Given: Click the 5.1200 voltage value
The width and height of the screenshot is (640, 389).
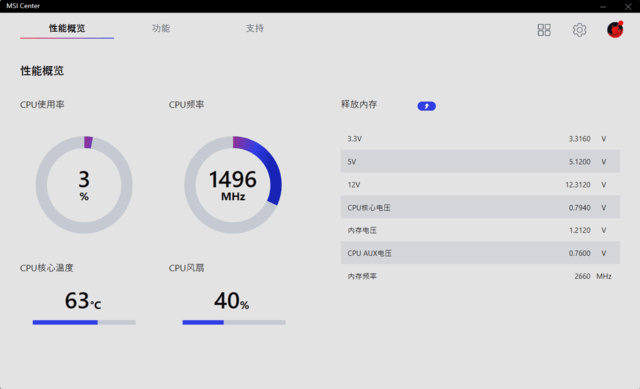Looking at the screenshot, I should 580,162.
